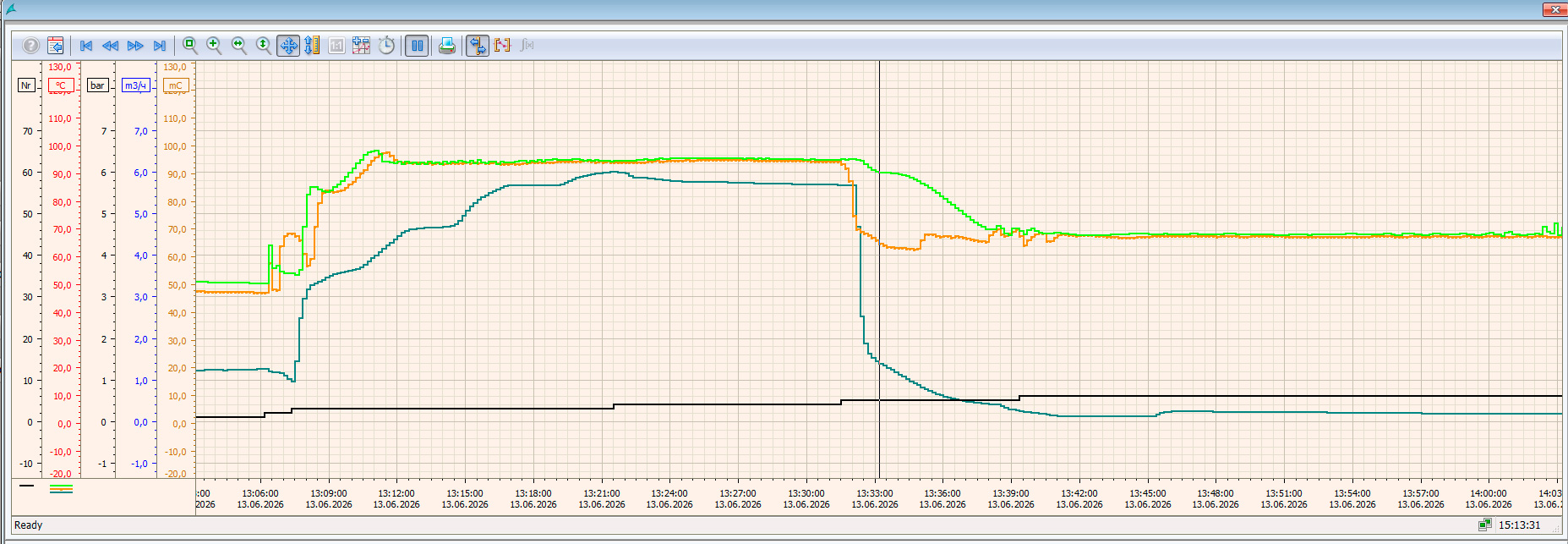Jump to the first record

[86, 46]
